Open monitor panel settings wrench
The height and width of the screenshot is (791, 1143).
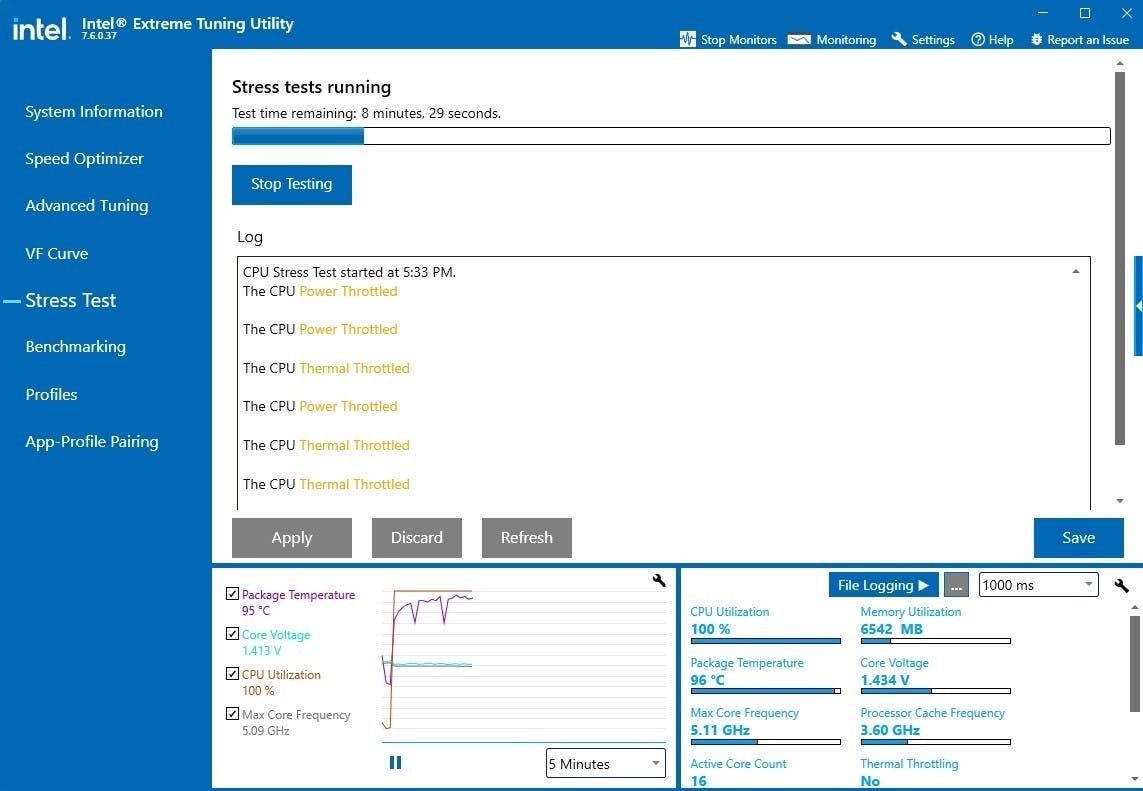1122,585
